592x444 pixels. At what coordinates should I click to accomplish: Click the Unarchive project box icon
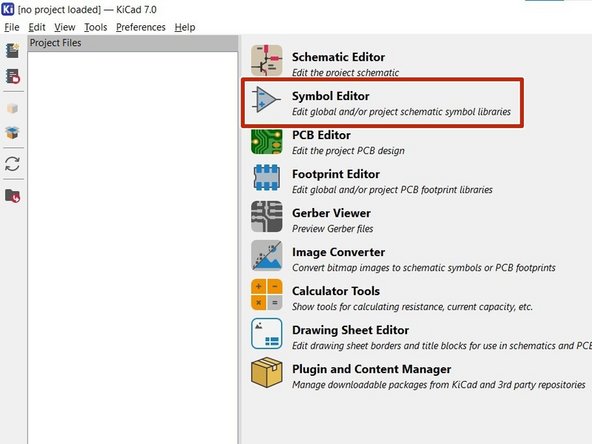(x=12, y=132)
